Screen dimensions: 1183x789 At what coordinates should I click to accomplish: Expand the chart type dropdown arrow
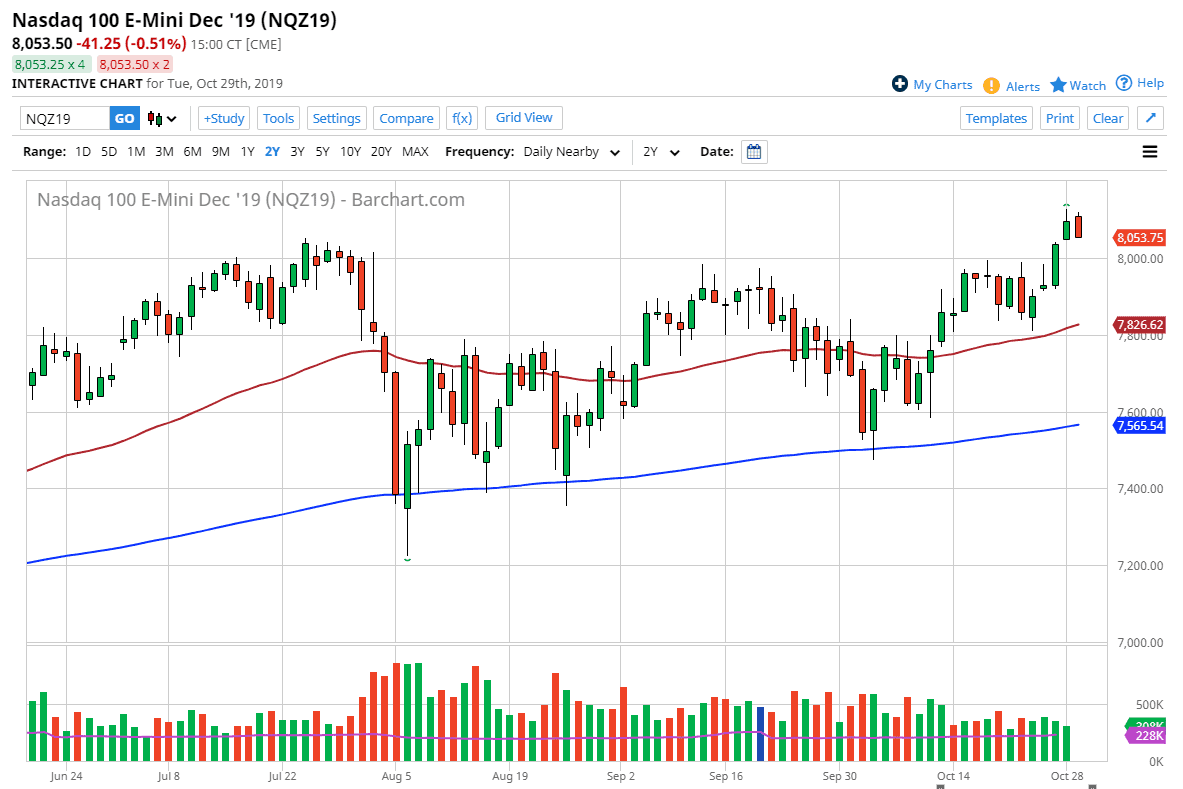(x=172, y=118)
